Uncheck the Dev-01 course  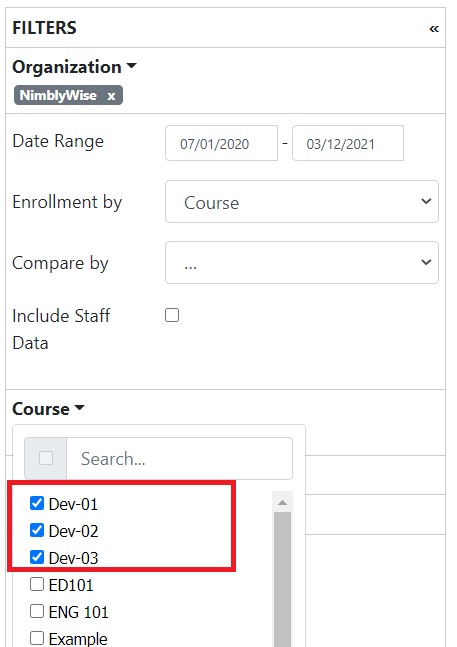(x=37, y=503)
